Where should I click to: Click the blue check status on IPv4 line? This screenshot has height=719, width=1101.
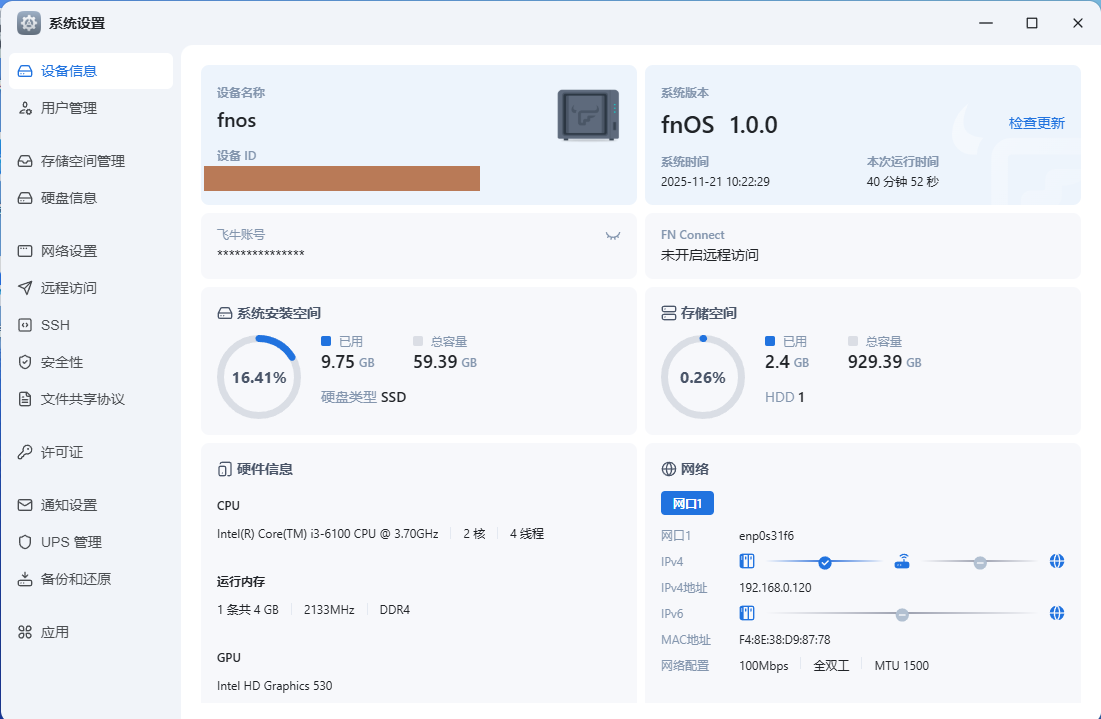[x=825, y=562]
